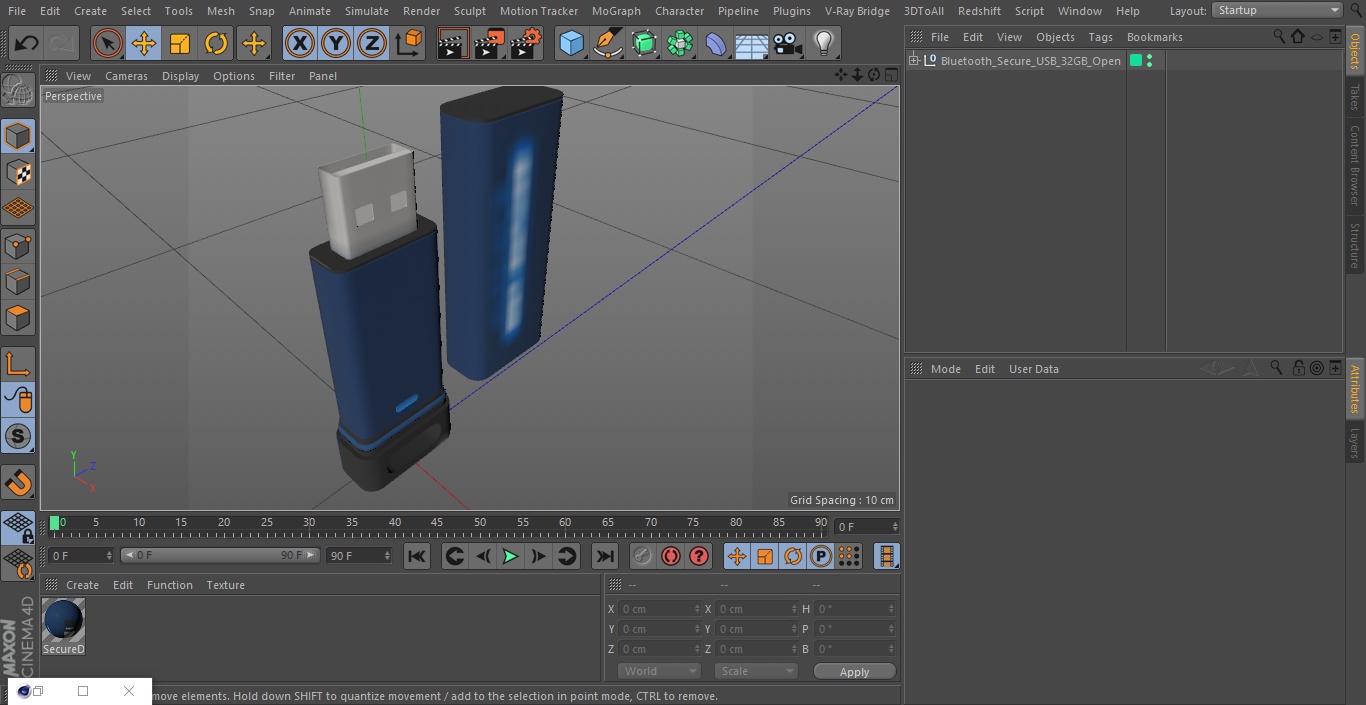Open the Layout Startup dropdown
The image size is (1366, 705).
click(x=1278, y=10)
